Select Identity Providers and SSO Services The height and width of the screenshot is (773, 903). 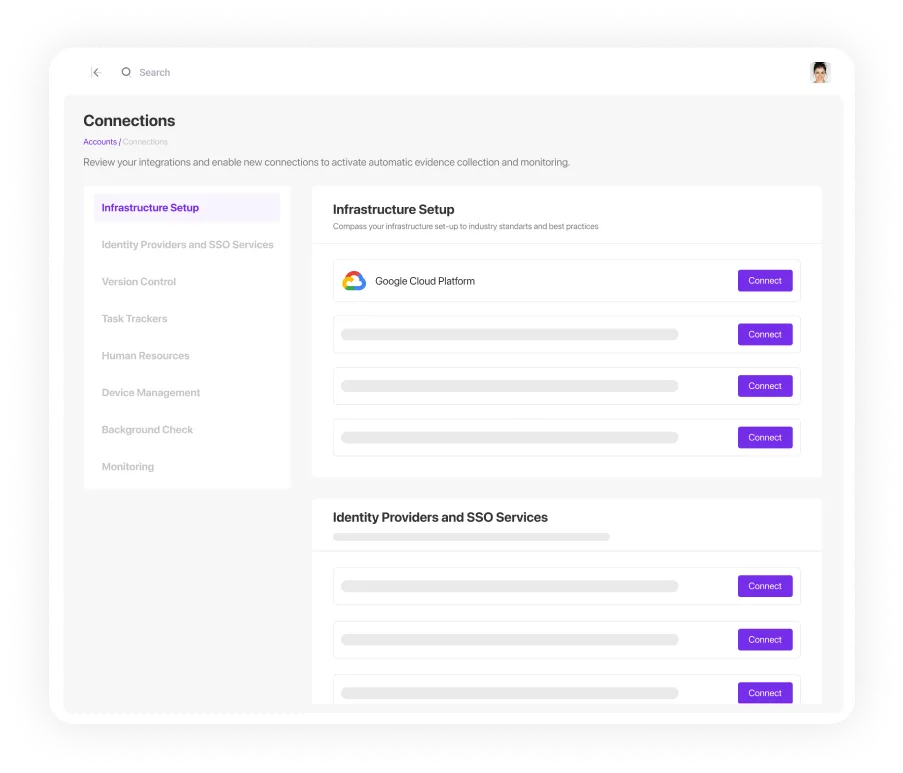pyautogui.click(x=187, y=244)
